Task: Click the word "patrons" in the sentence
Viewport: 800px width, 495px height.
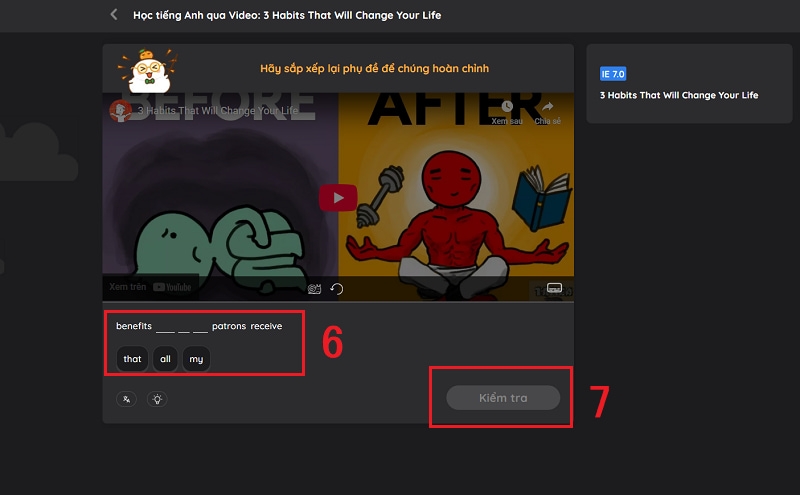Action: pos(229,326)
